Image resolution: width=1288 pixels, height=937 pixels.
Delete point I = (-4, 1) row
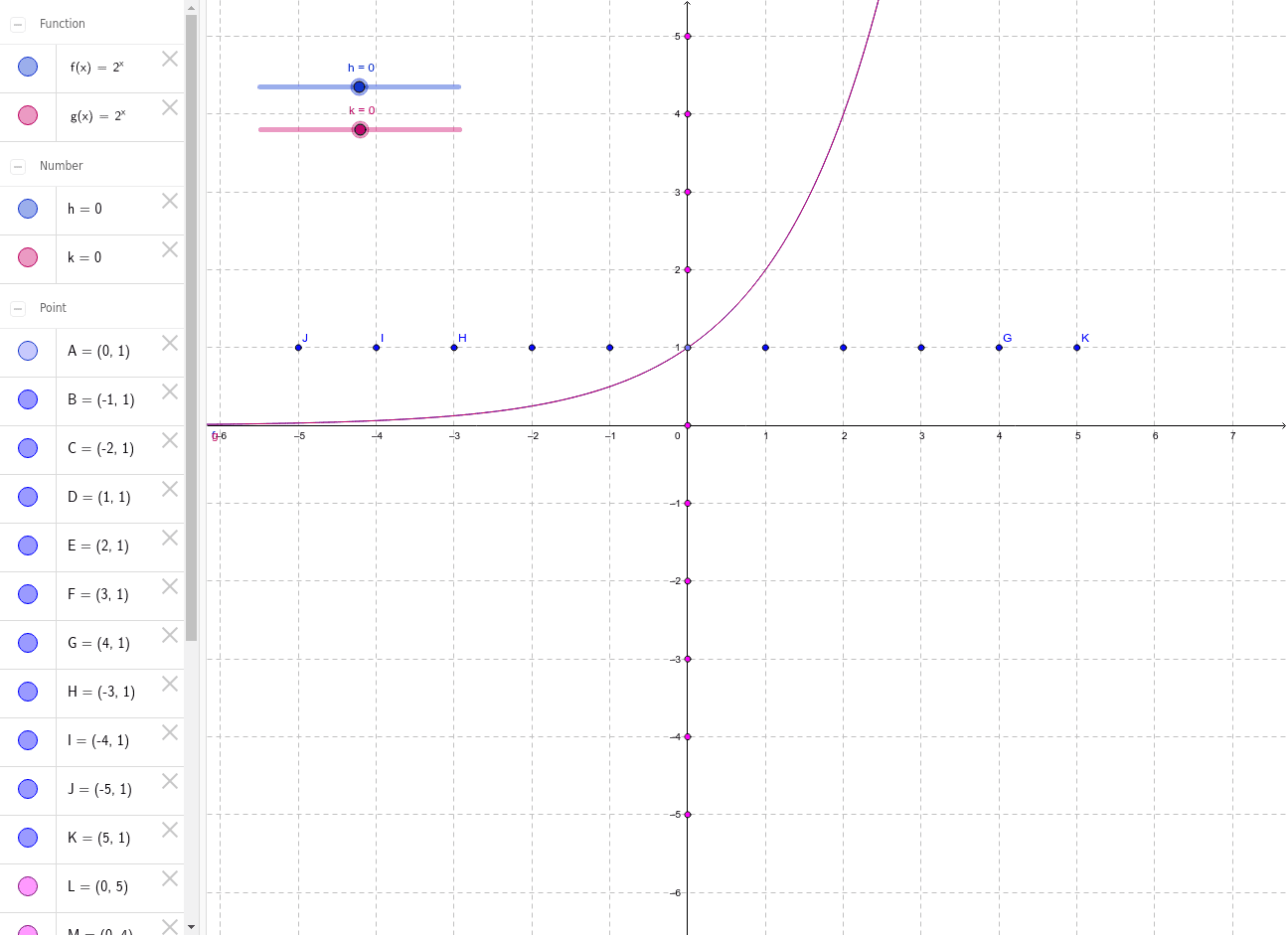pos(170,732)
